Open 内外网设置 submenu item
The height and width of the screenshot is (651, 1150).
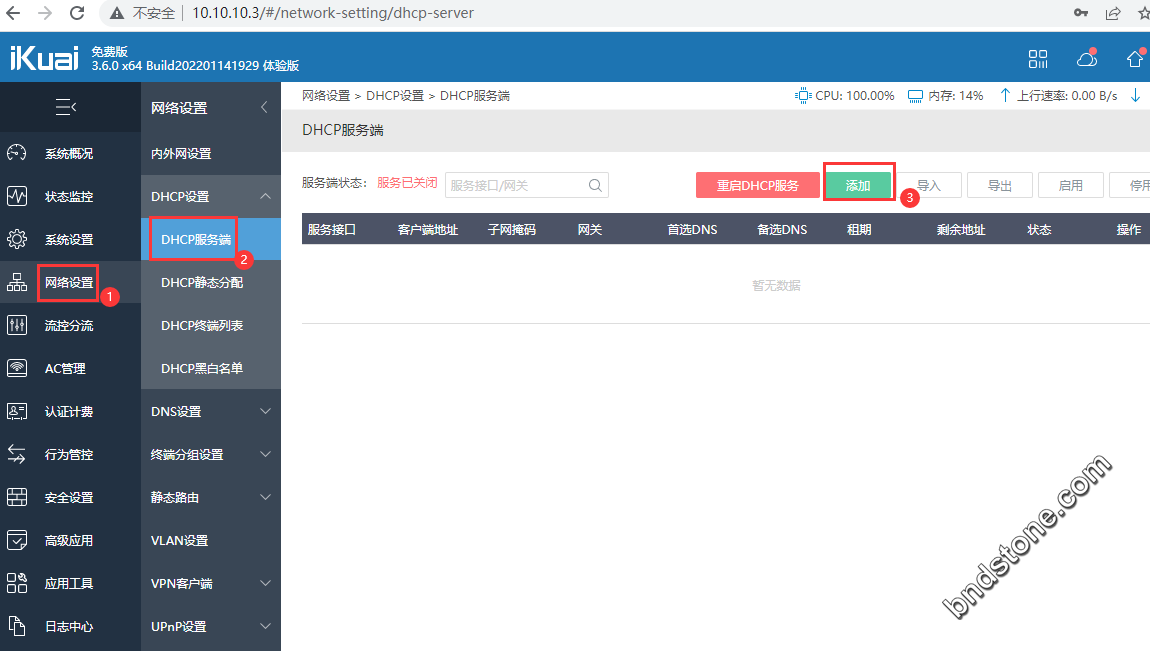coord(181,153)
